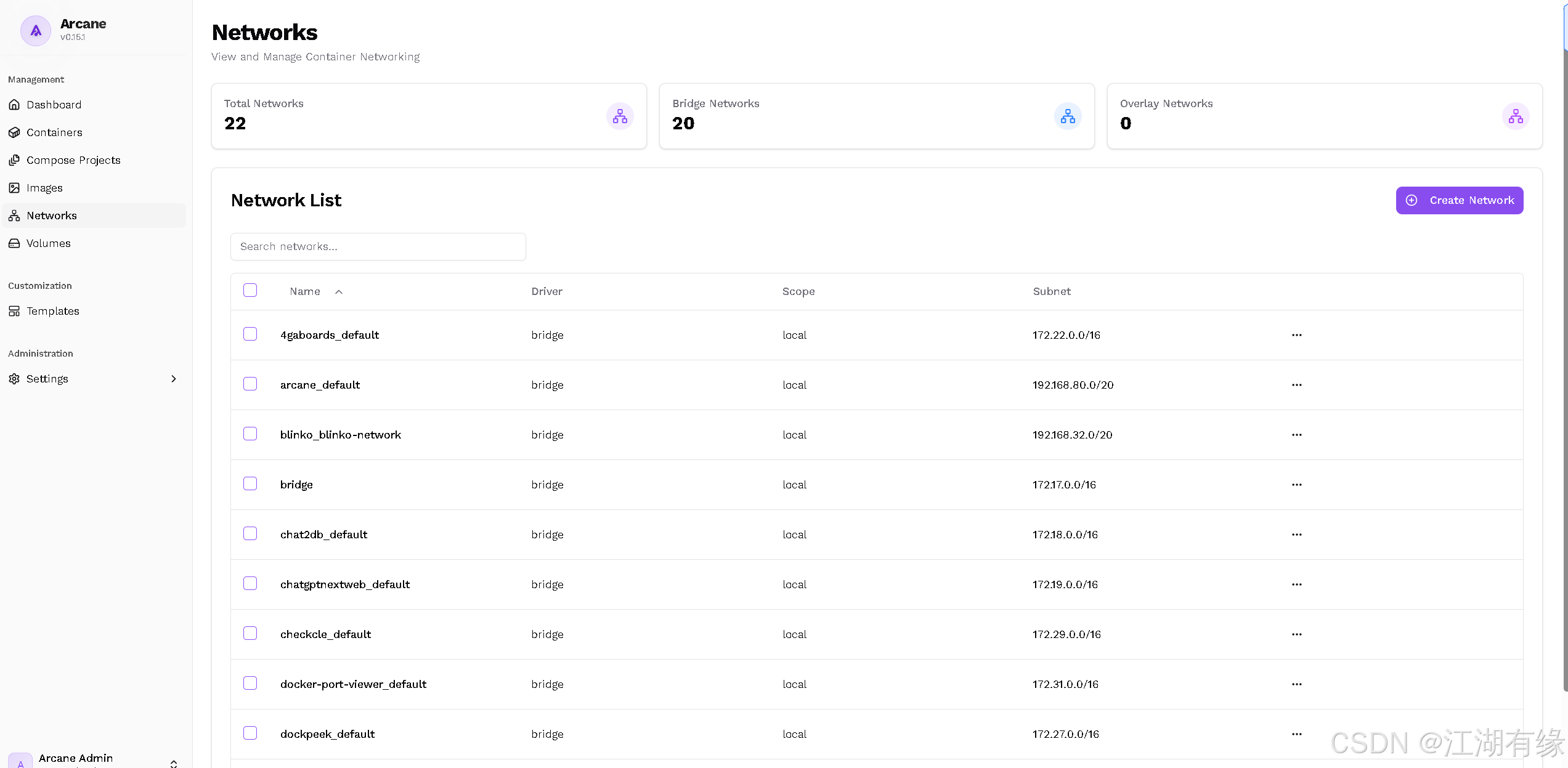The image size is (1568, 768).
Task: Click the Containers box icon
Action: coord(14,132)
